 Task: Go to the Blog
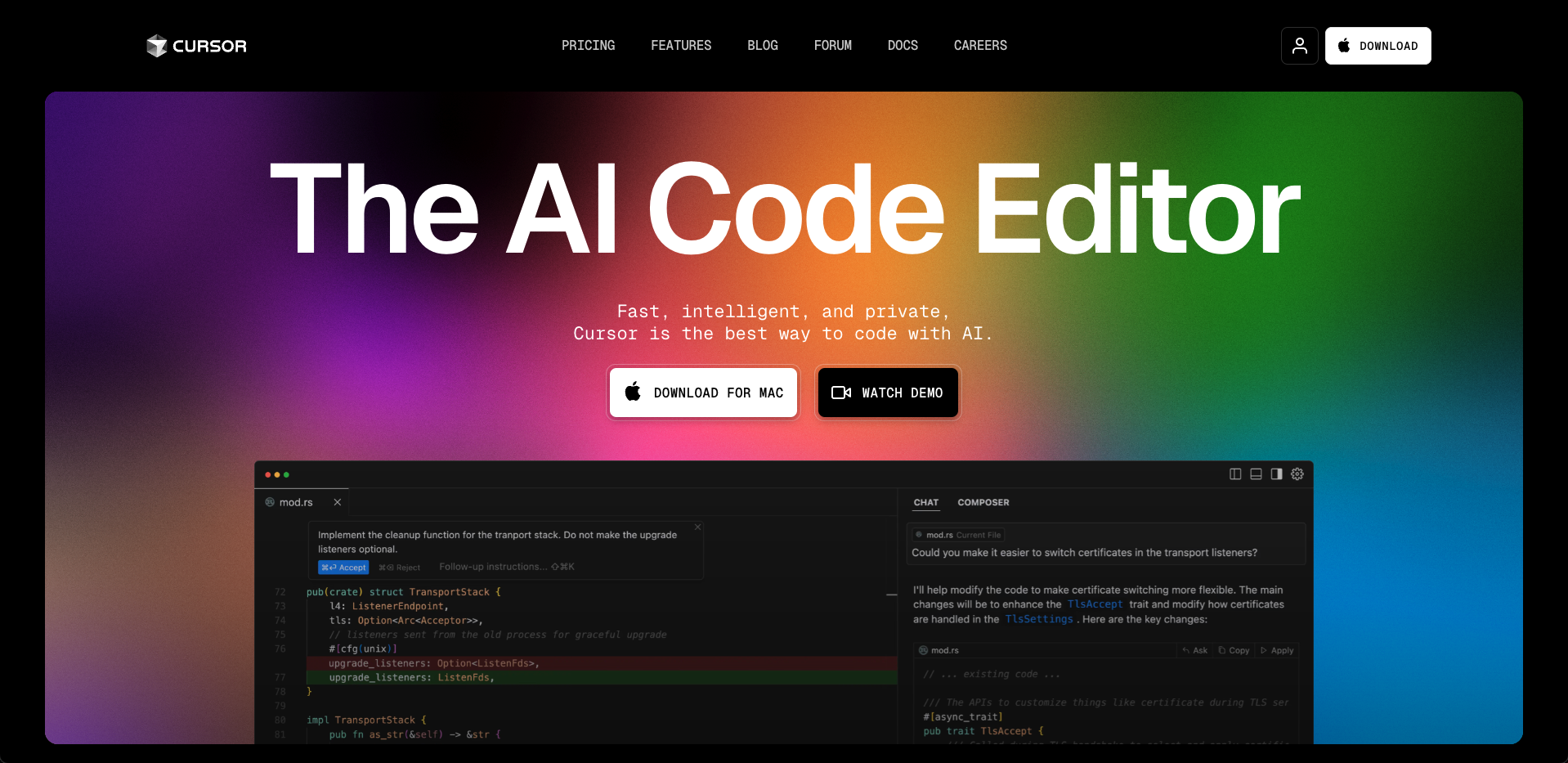click(763, 46)
